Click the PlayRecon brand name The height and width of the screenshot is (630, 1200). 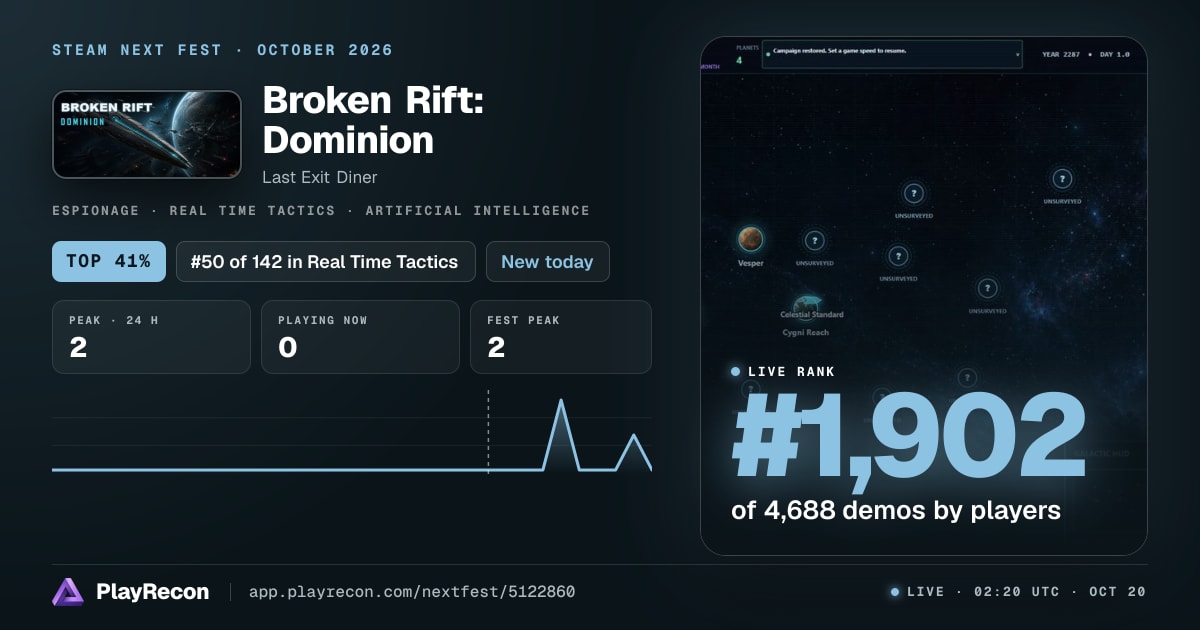tap(153, 592)
